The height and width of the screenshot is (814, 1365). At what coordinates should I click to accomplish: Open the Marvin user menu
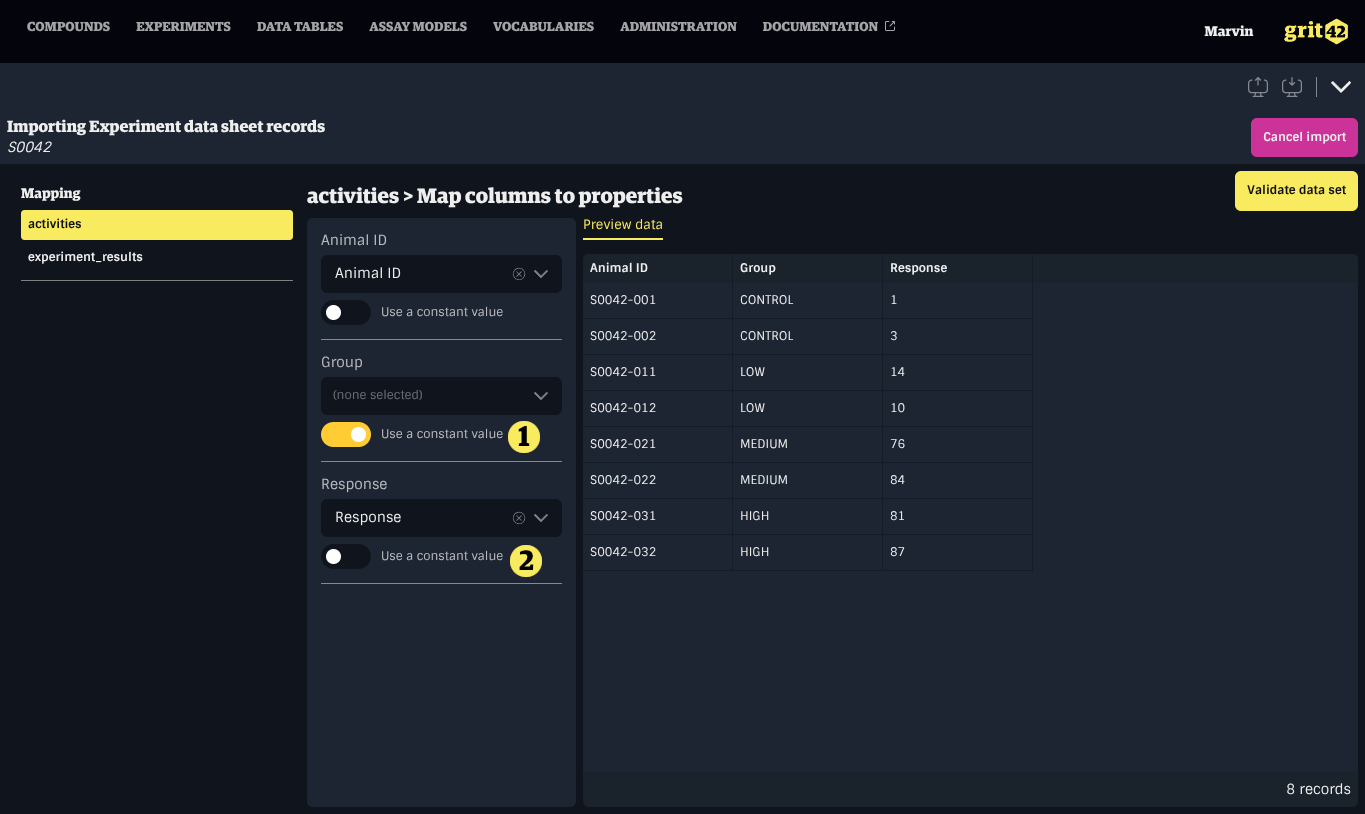tap(1228, 31)
